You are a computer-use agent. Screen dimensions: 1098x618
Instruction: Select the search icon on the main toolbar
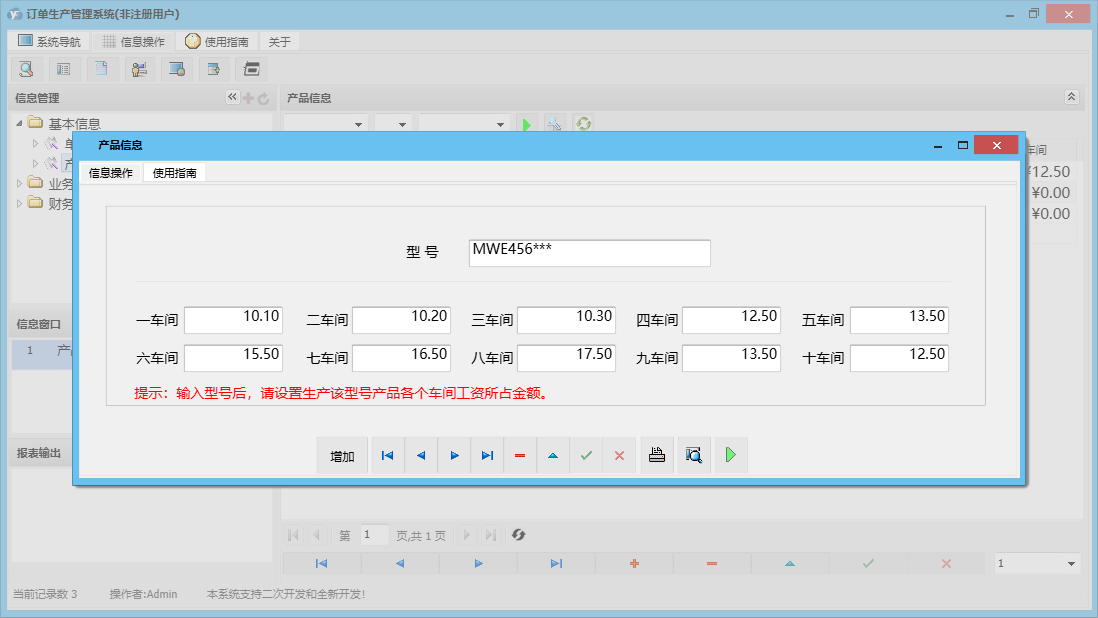(25, 68)
